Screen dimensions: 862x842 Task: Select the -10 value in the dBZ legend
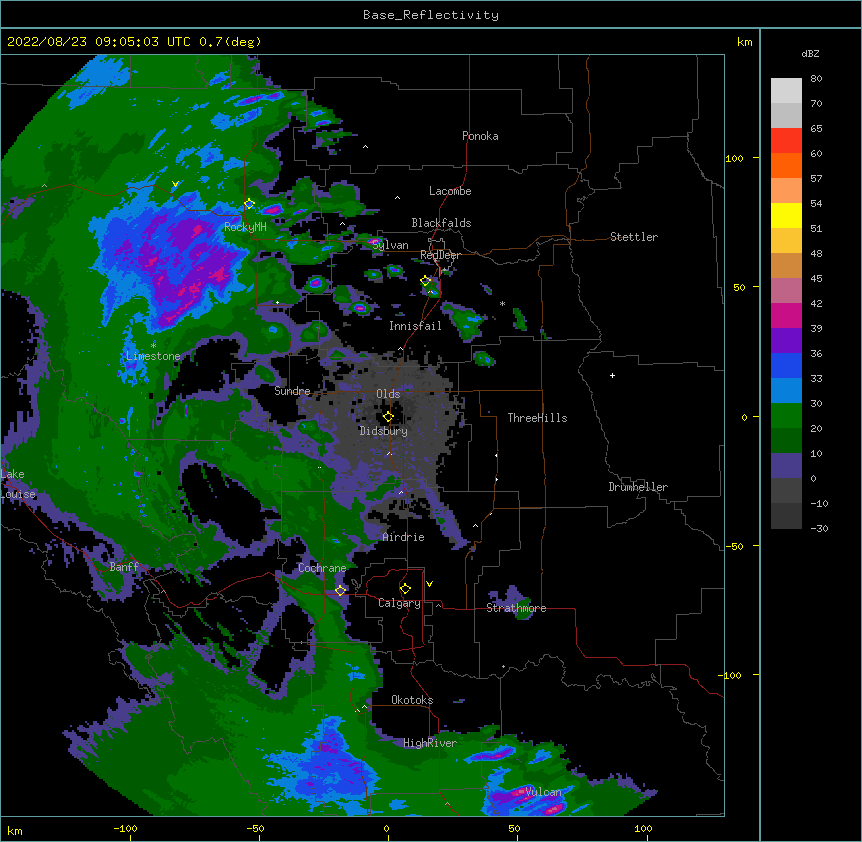819,503
